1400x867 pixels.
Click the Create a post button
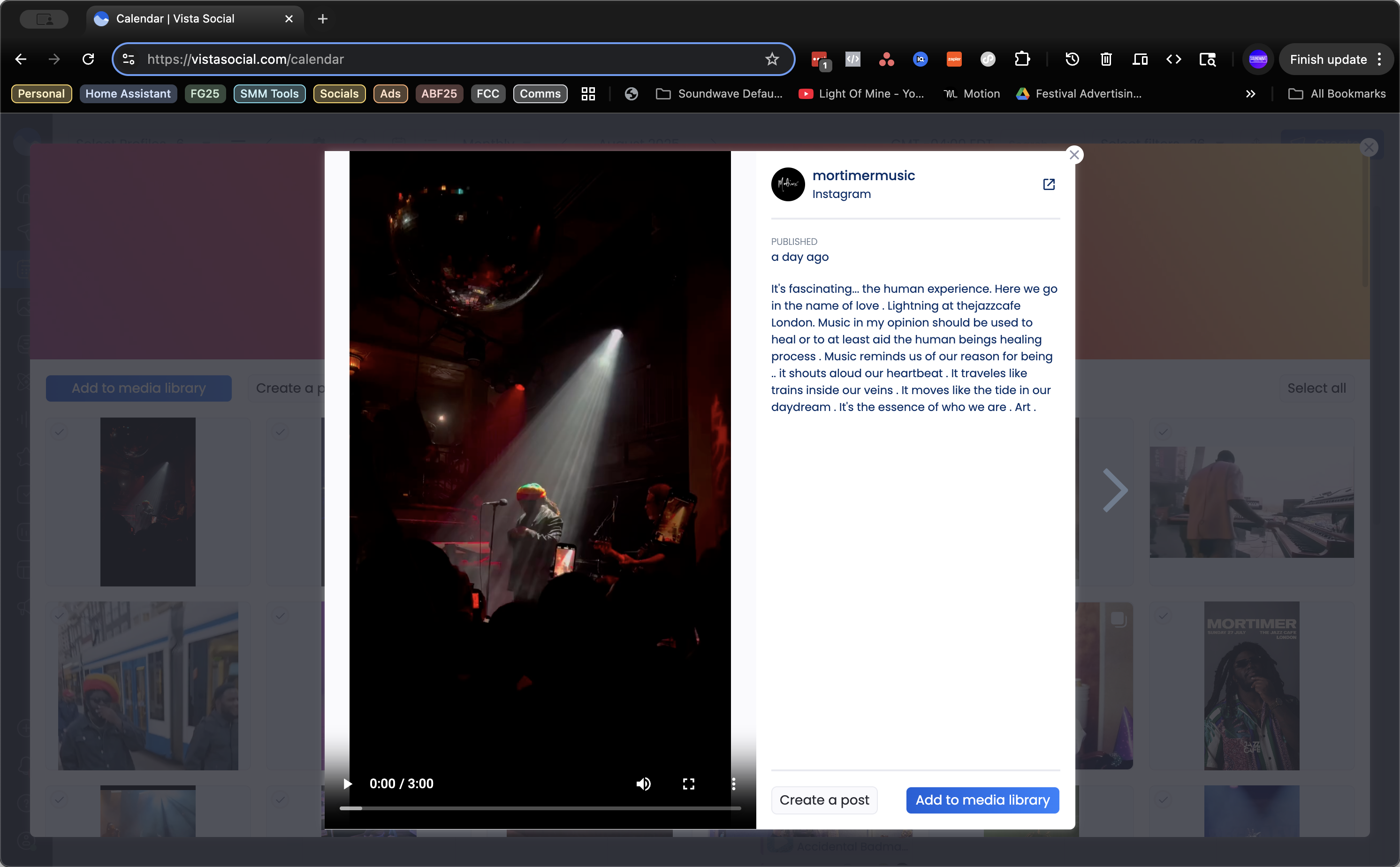[824, 799]
